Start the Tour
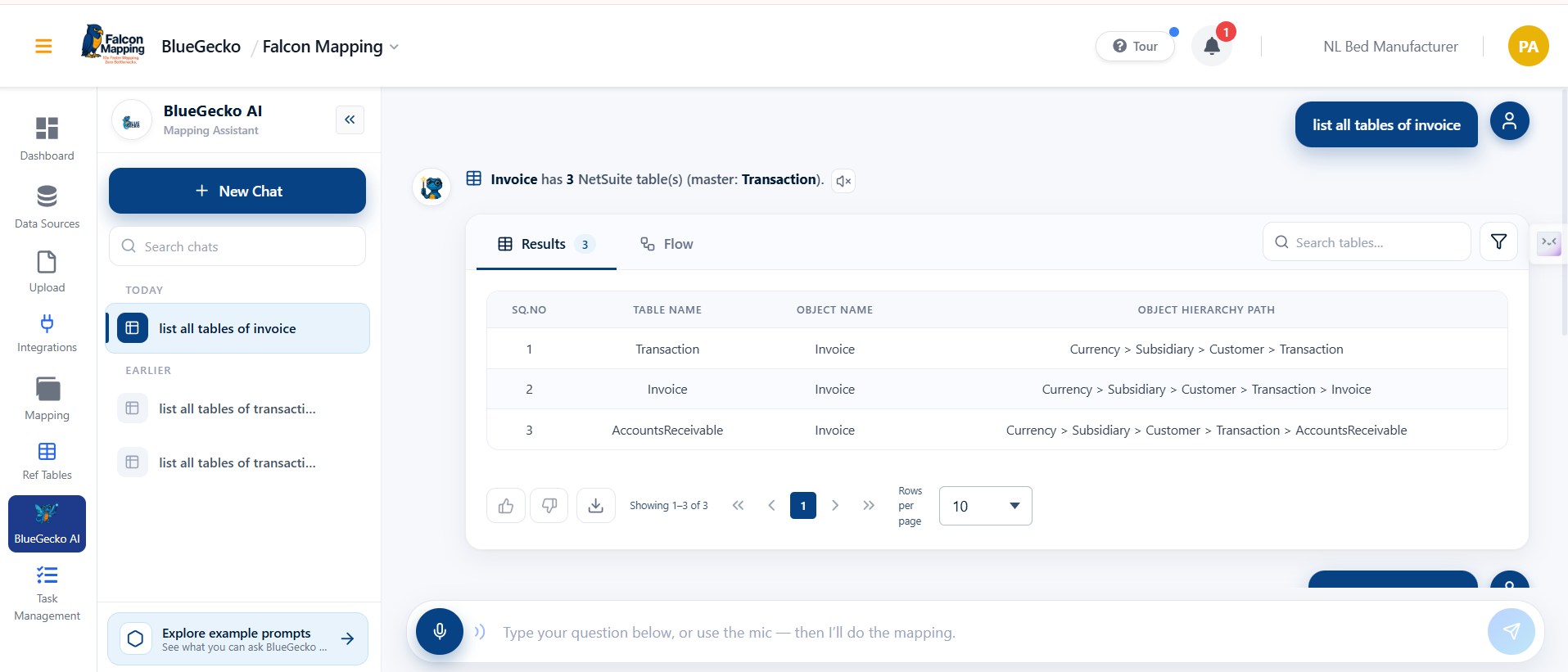 (x=1135, y=47)
